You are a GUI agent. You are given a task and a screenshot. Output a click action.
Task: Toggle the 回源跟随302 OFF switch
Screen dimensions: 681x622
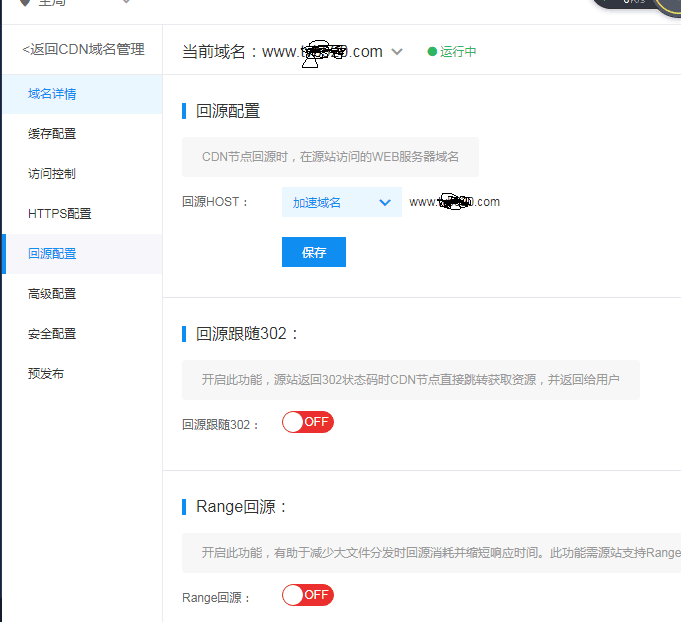point(307,422)
